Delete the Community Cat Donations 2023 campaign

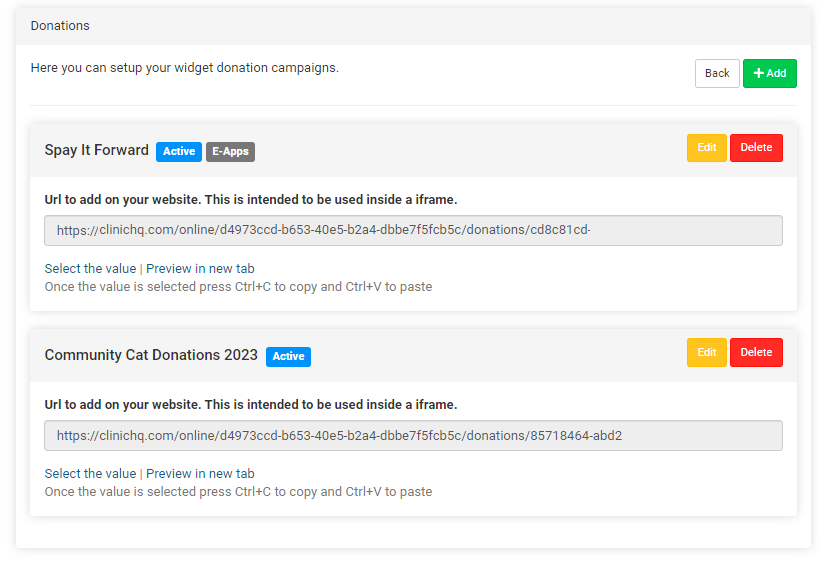(x=756, y=352)
